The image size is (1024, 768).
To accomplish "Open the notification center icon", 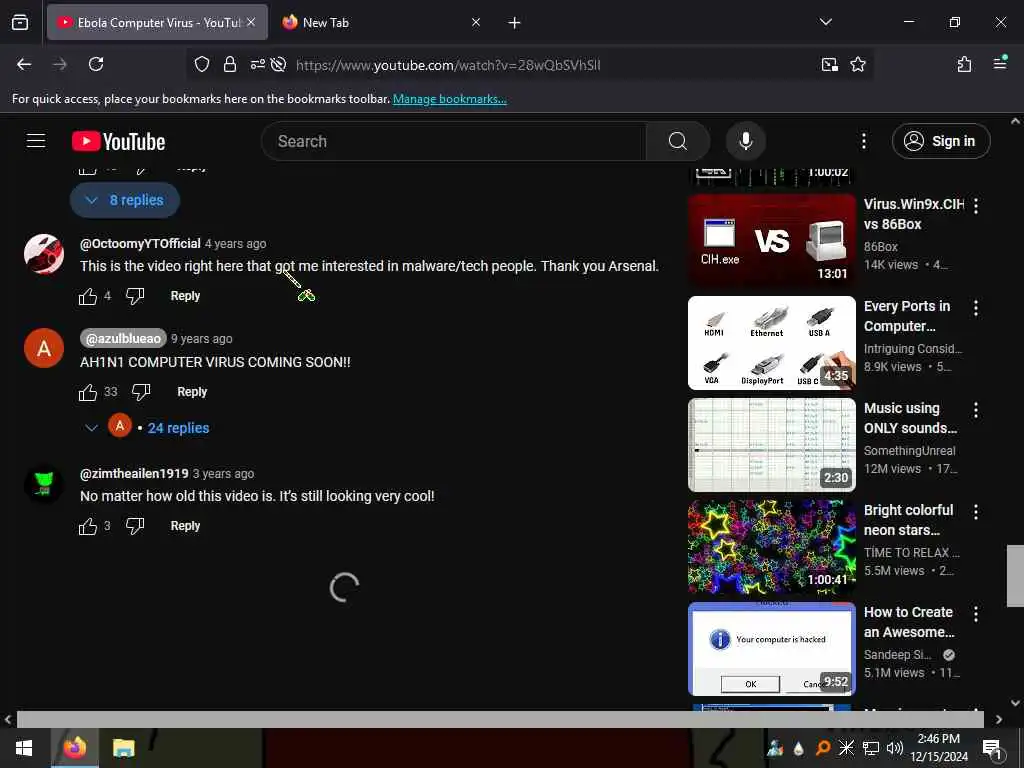I will 992,748.
